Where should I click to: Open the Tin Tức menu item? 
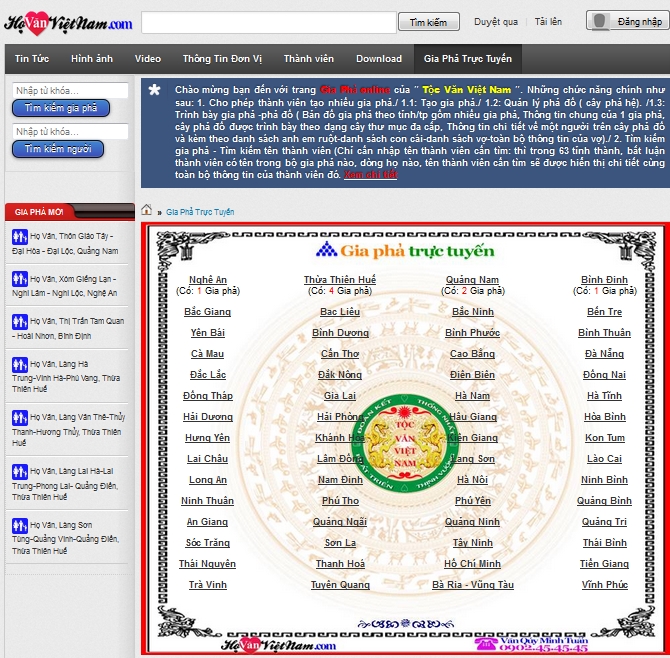click(32, 59)
